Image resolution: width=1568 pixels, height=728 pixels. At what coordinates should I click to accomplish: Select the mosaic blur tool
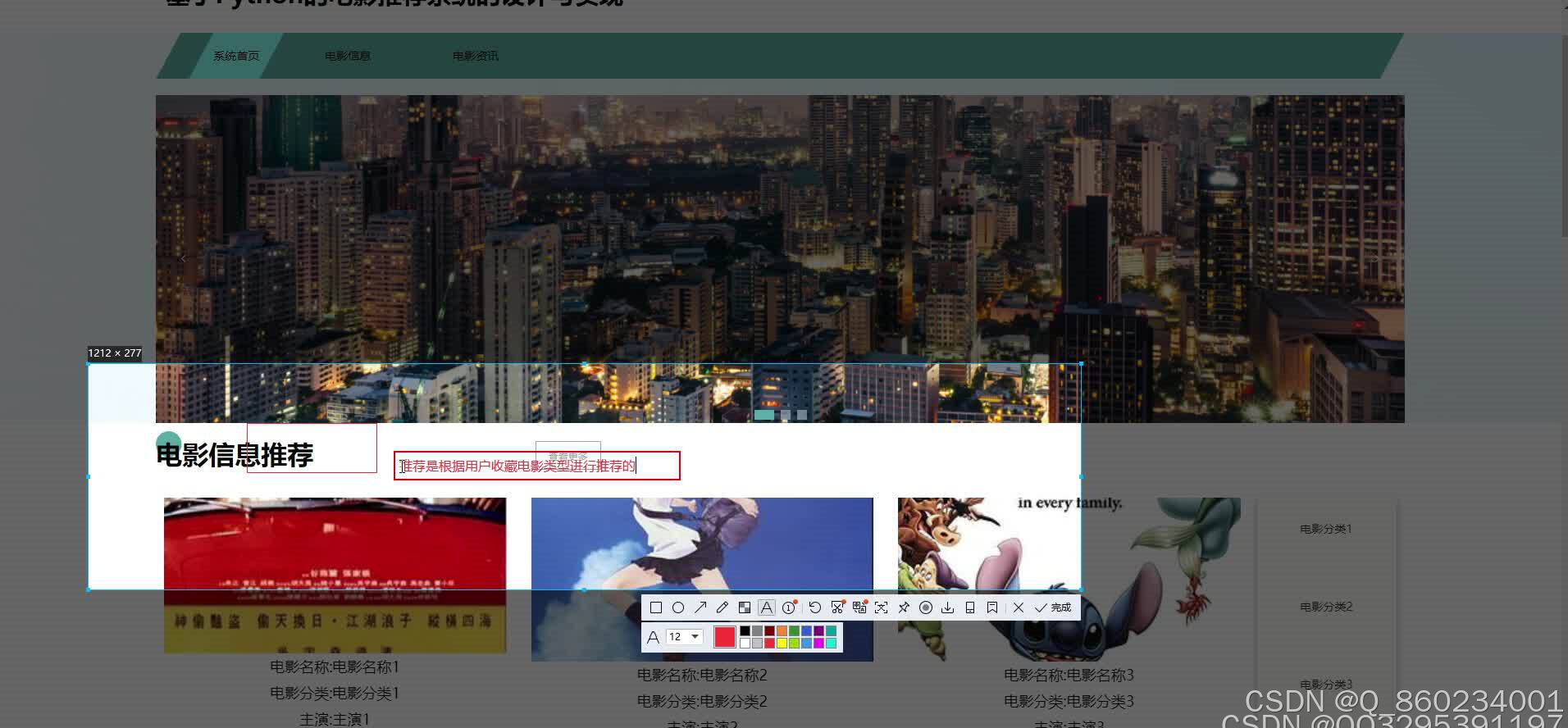tap(745, 607)
